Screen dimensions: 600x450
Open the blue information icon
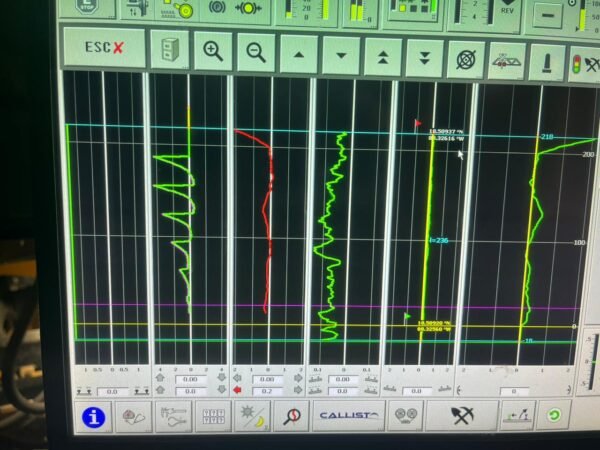click(93, 417)
